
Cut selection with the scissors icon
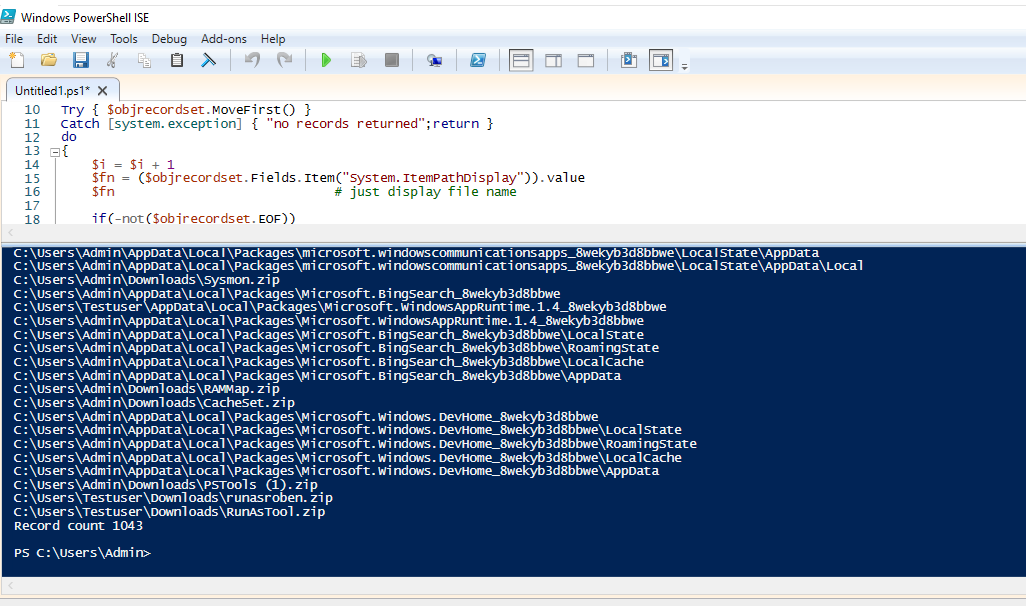(113, 61)
